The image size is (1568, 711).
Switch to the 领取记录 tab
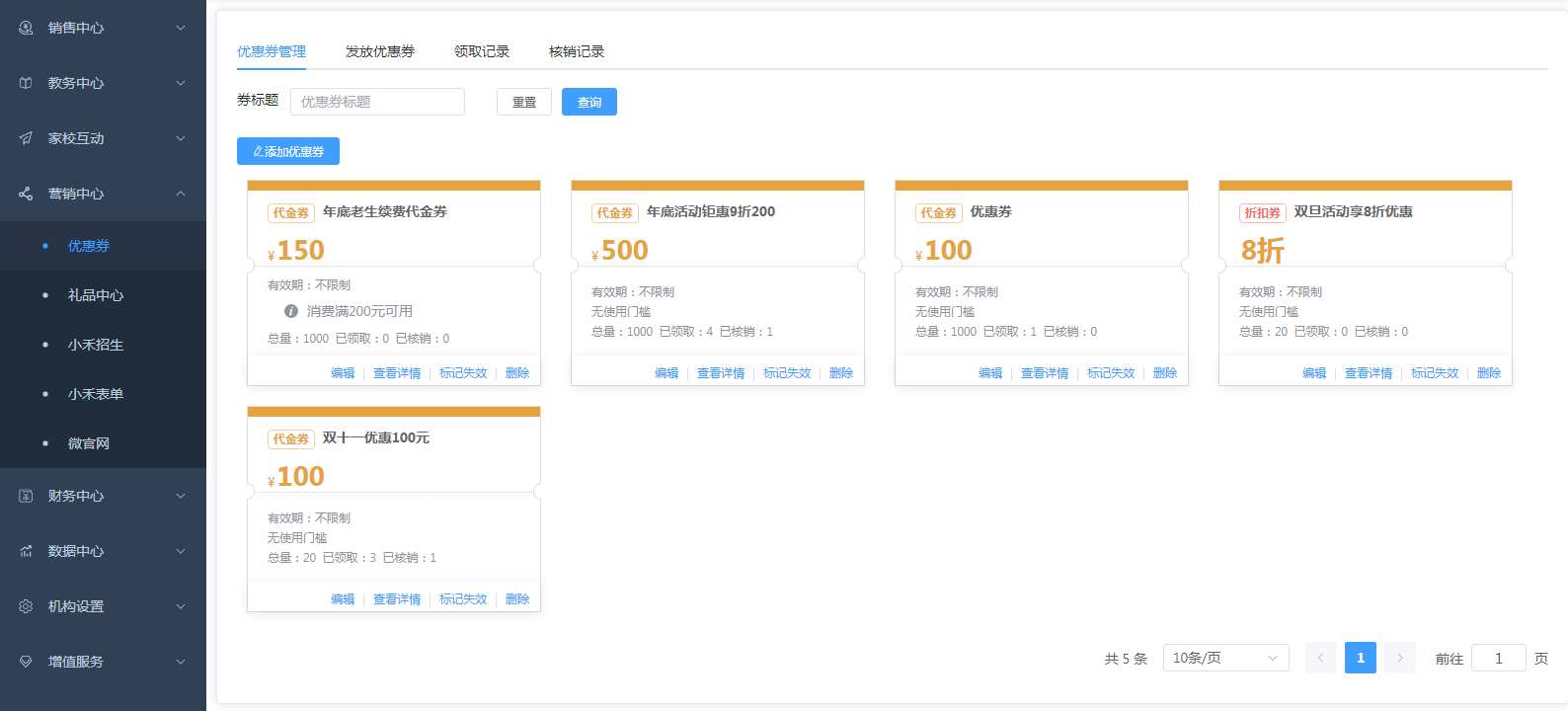click(x=482, y=51)
